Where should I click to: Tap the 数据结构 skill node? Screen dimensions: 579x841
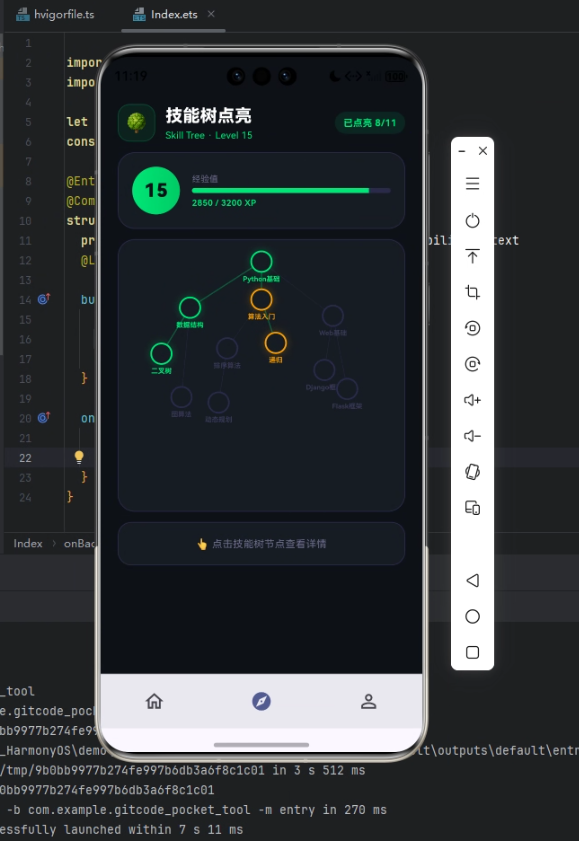point(190,308)
